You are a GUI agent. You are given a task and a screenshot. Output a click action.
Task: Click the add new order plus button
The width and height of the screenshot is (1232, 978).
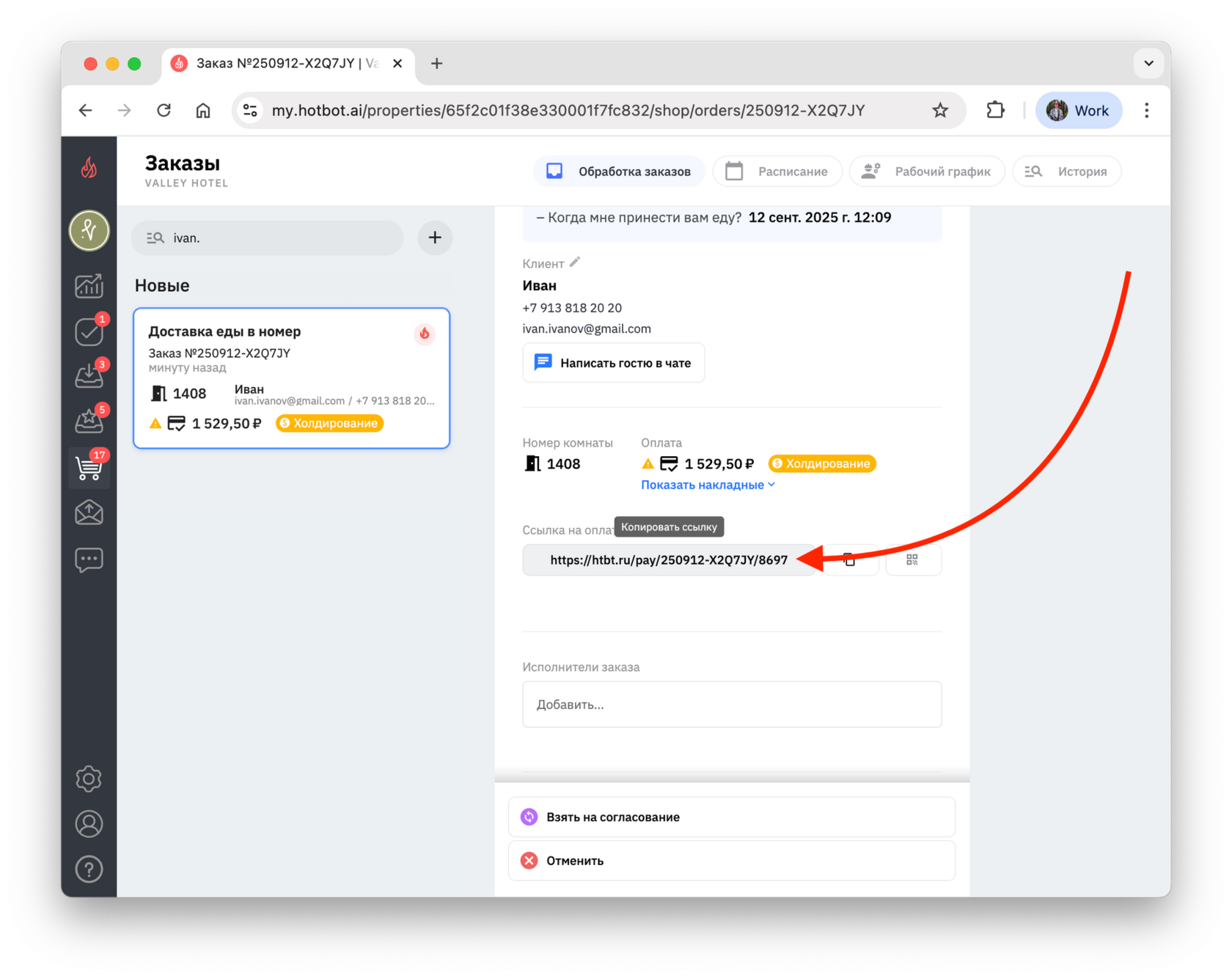tap(435, 238)
